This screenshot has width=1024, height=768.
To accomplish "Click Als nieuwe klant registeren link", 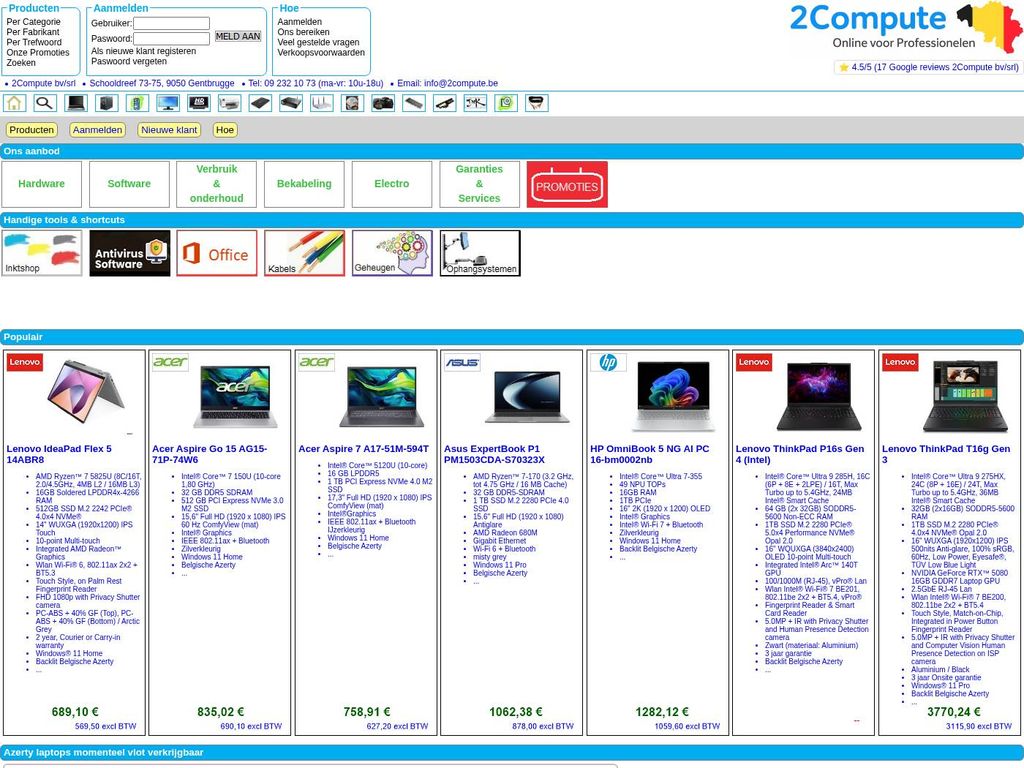I will tap(144, 51).
